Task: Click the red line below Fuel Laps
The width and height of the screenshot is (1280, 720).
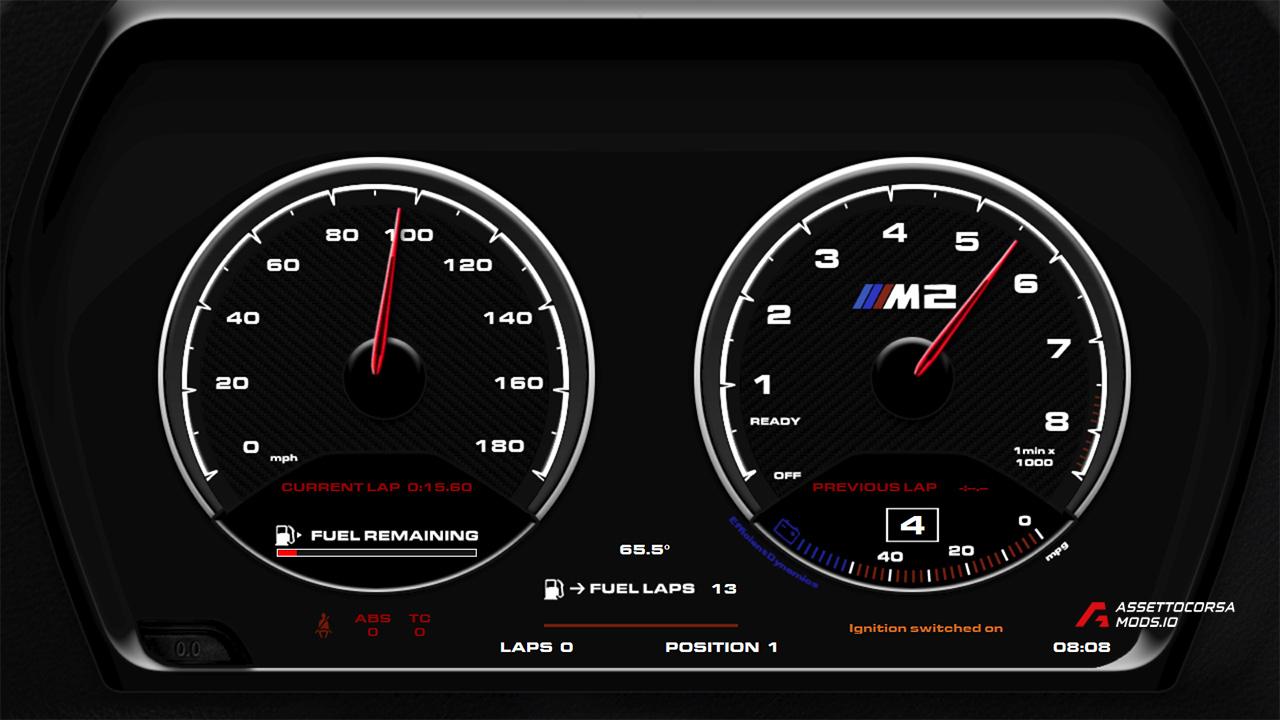Action: click(640, 626)
